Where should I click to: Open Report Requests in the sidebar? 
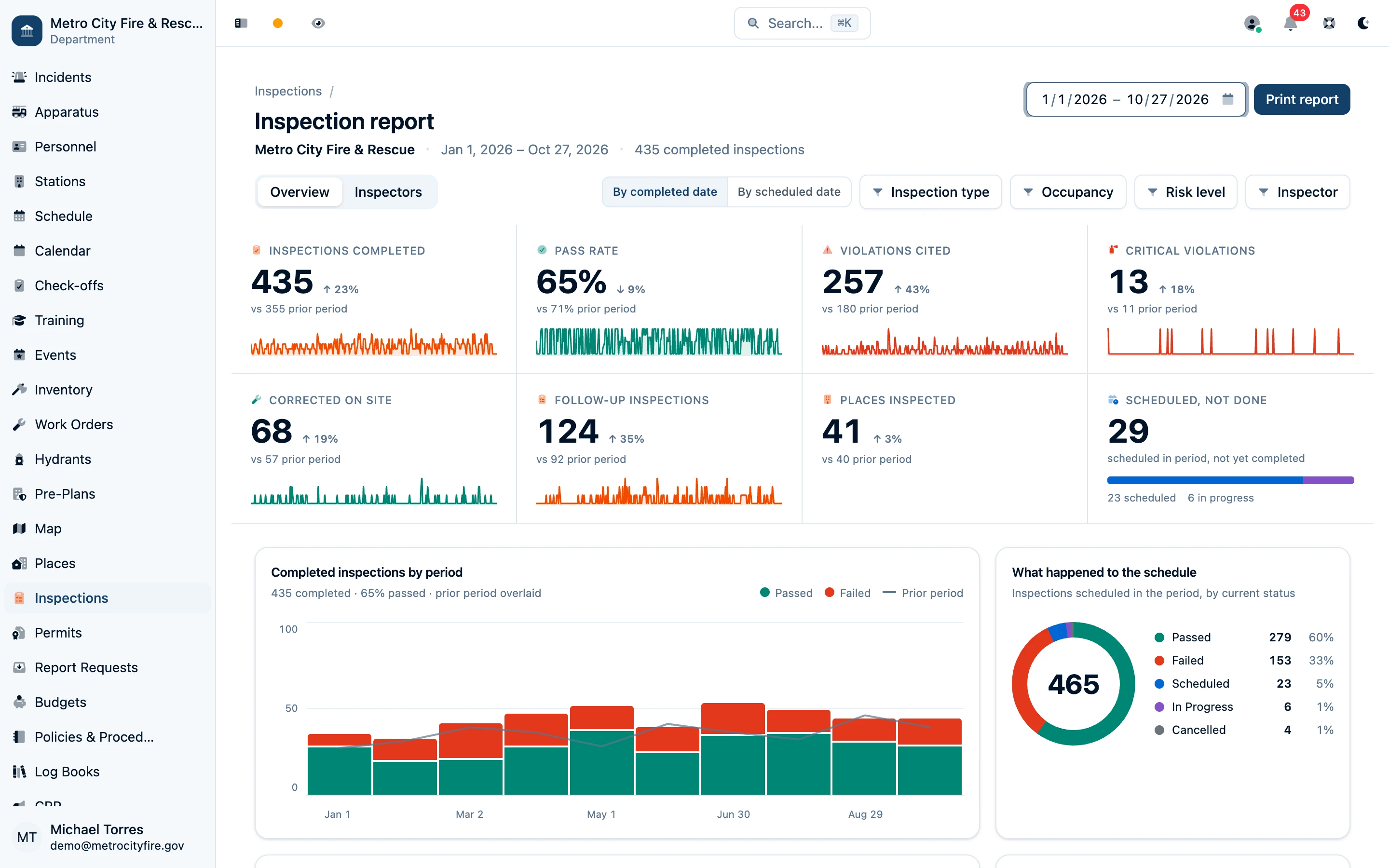click(x=108, y=668)
